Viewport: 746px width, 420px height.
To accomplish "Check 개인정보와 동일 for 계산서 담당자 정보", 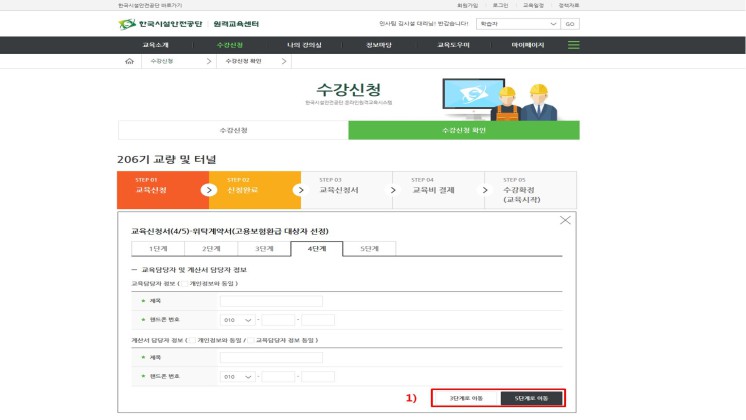I will click(x=192, y=340).
